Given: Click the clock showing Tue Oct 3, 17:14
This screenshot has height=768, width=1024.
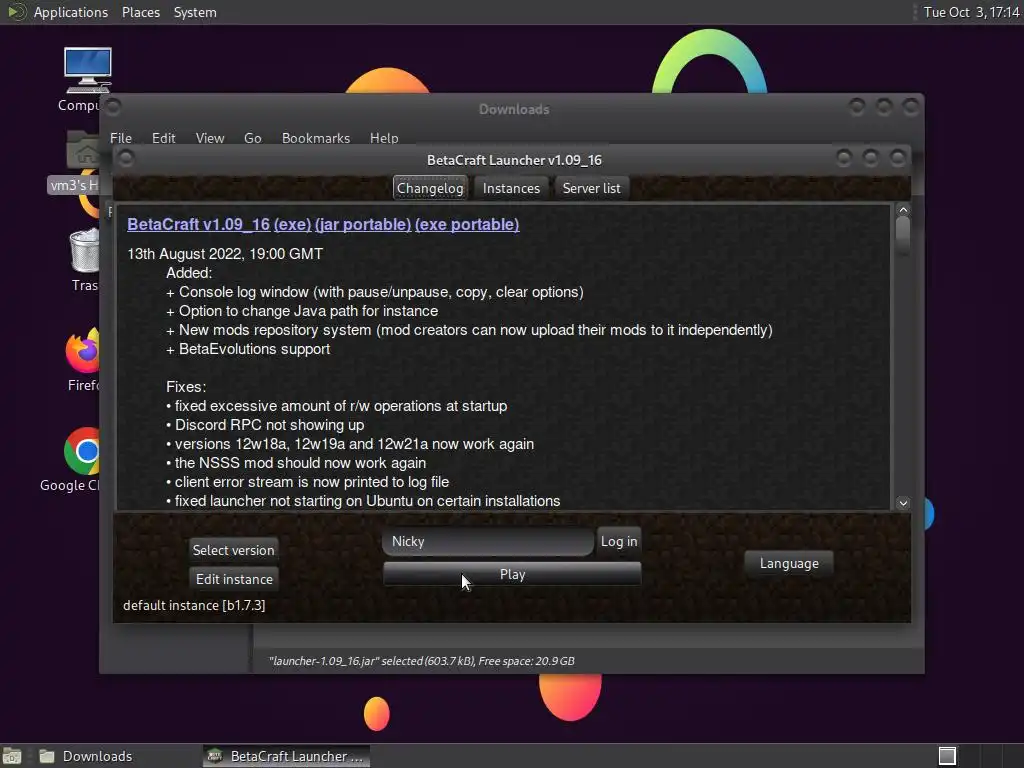Looking at the screenshot, I should 971,12.
